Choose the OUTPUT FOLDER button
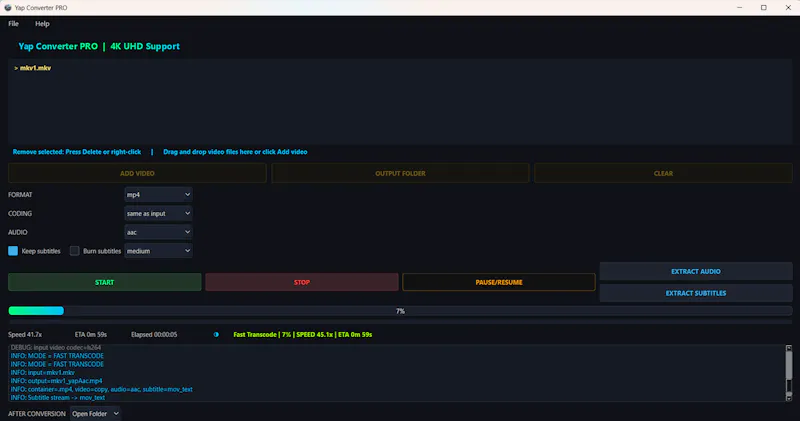Screen dimensions: 800x421 click(401, 174)
